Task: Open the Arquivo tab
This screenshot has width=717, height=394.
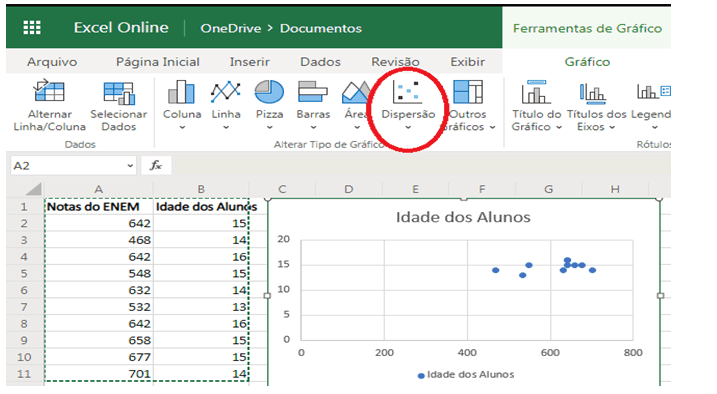Action: click(52, 62)
